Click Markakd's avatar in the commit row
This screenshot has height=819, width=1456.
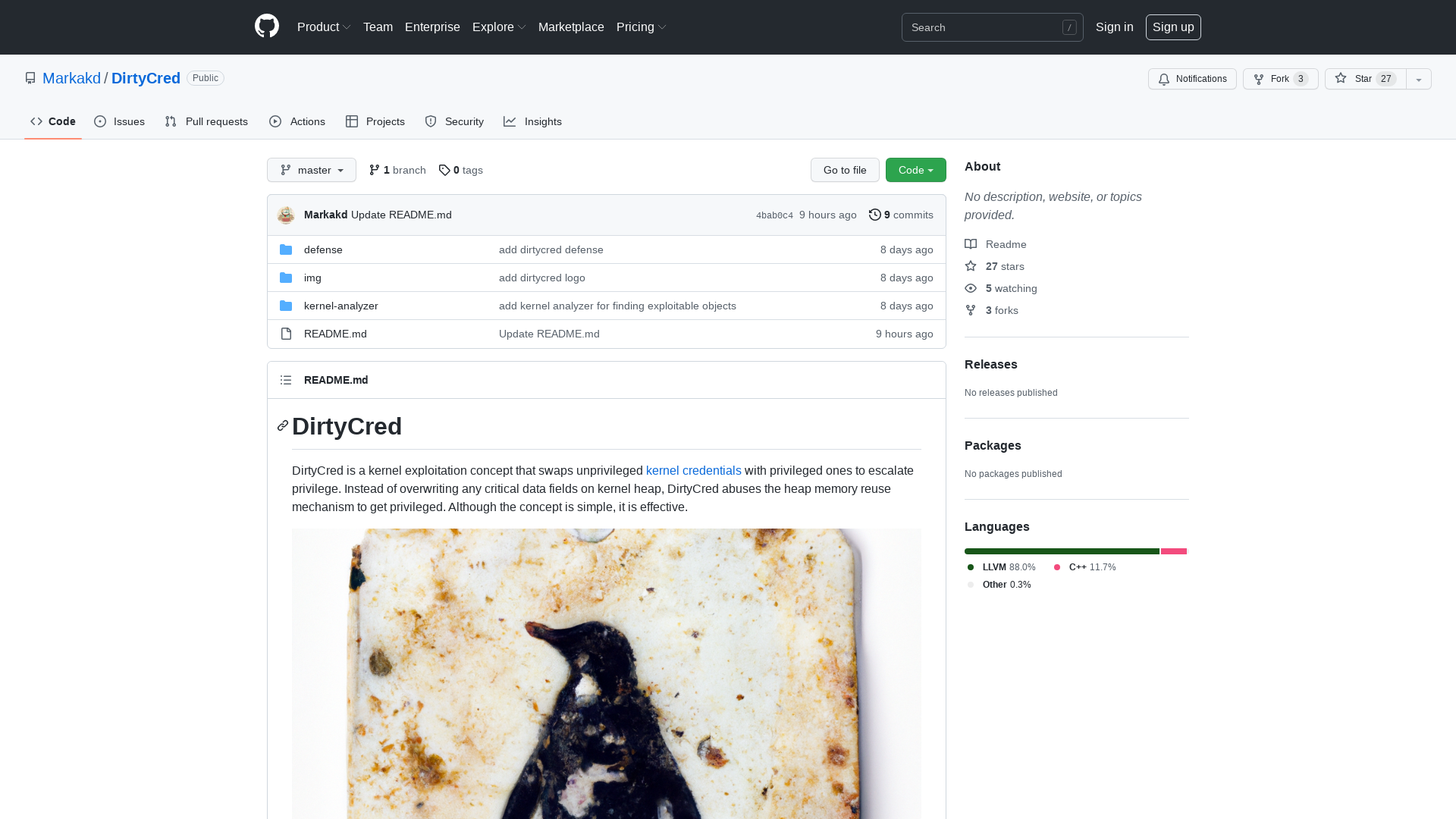click(x=286, y=215)
